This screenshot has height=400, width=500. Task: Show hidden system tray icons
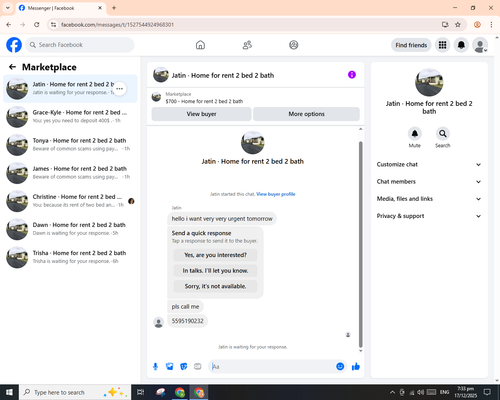point(392,392)
